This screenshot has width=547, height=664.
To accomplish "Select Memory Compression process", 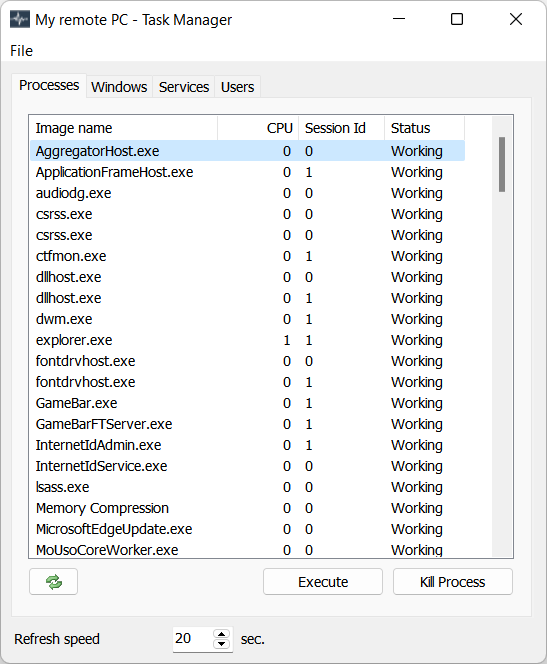I will point(247,508).
